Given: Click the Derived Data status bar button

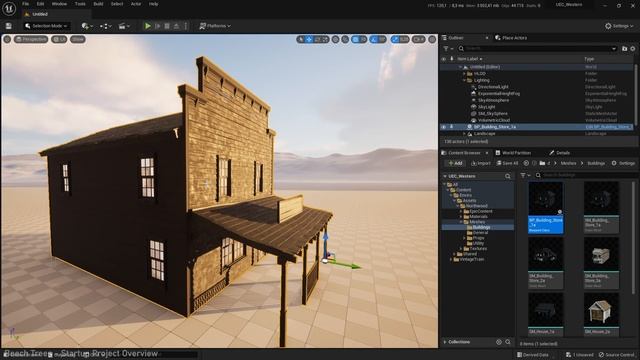Looking at the screenshot, I should click(533, 355).
